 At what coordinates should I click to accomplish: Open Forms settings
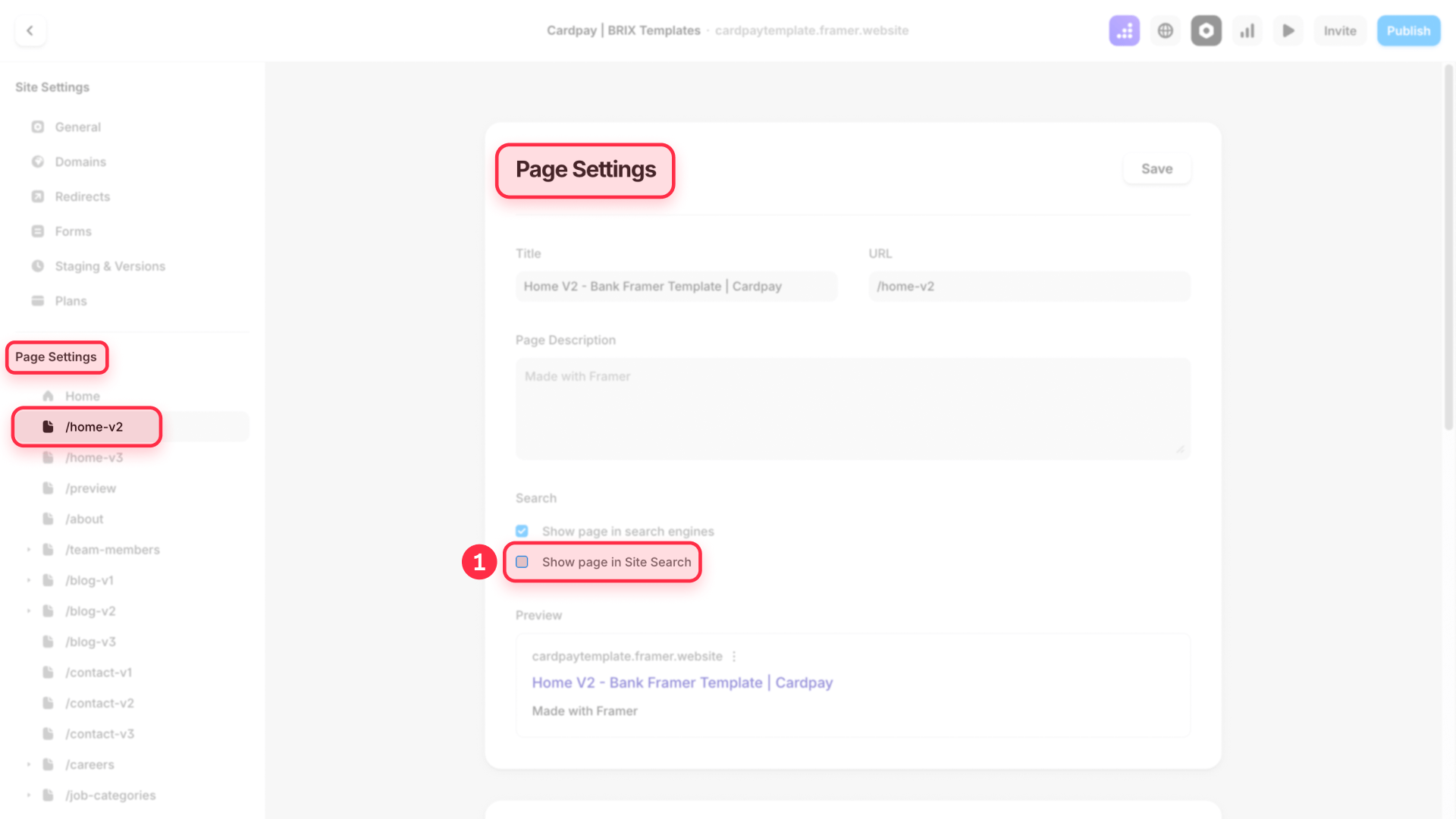73,231
